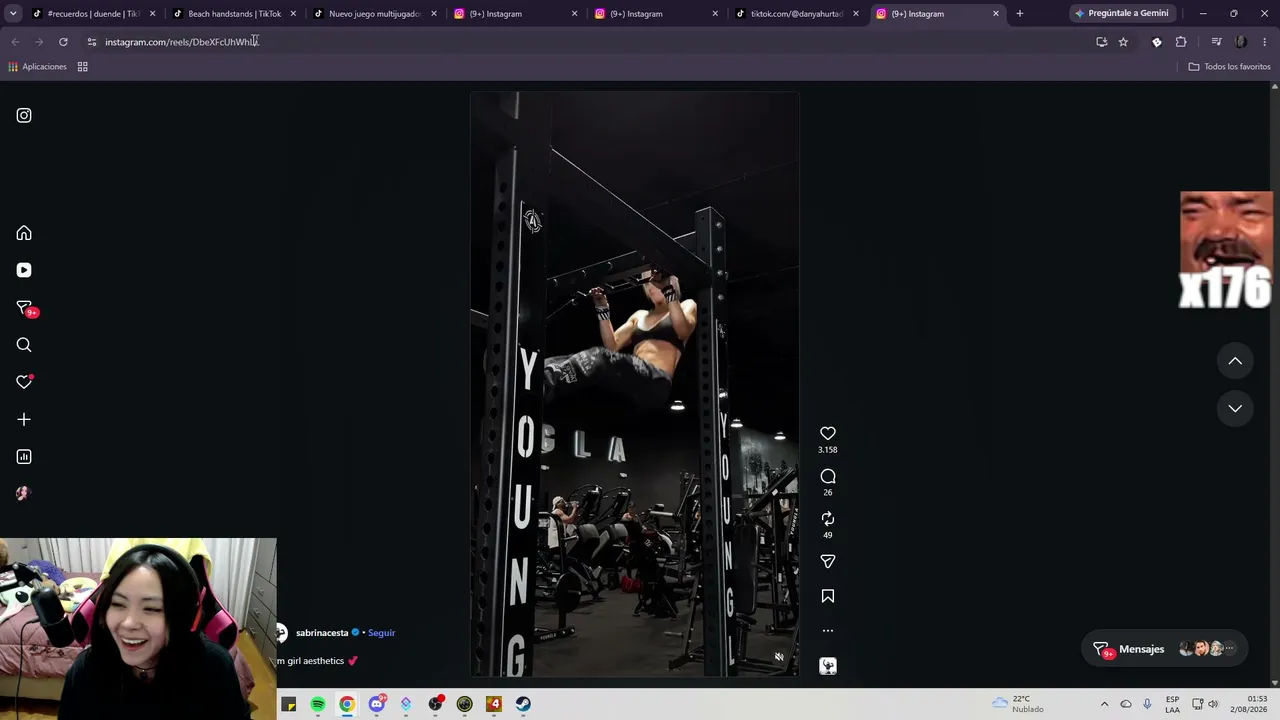Share the reel with the paper plane icon

(828, 561)
